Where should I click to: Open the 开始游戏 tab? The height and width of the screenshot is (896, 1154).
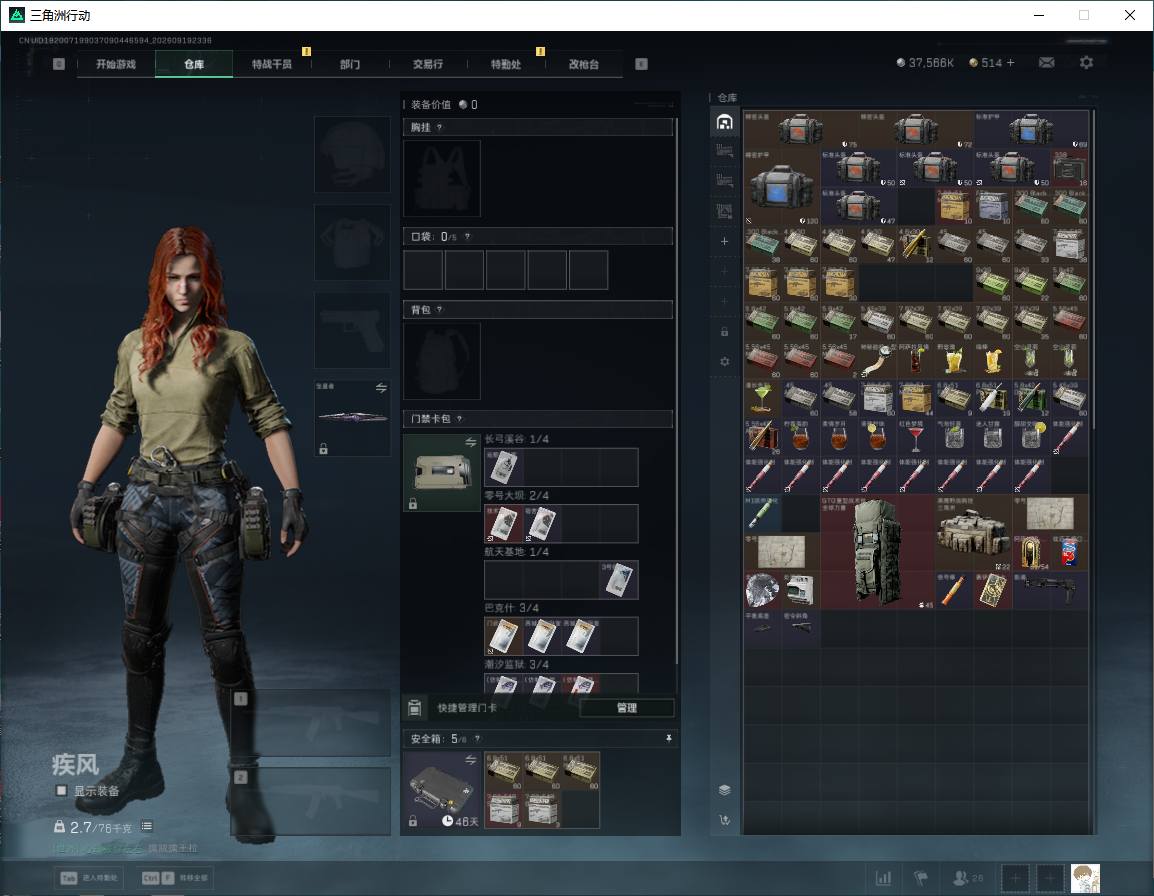[116, 64]
